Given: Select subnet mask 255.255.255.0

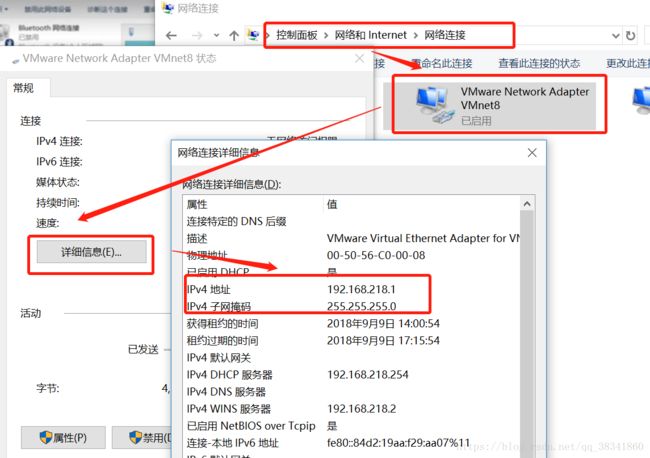Looking at the screenshot, I should pos(361,306).
